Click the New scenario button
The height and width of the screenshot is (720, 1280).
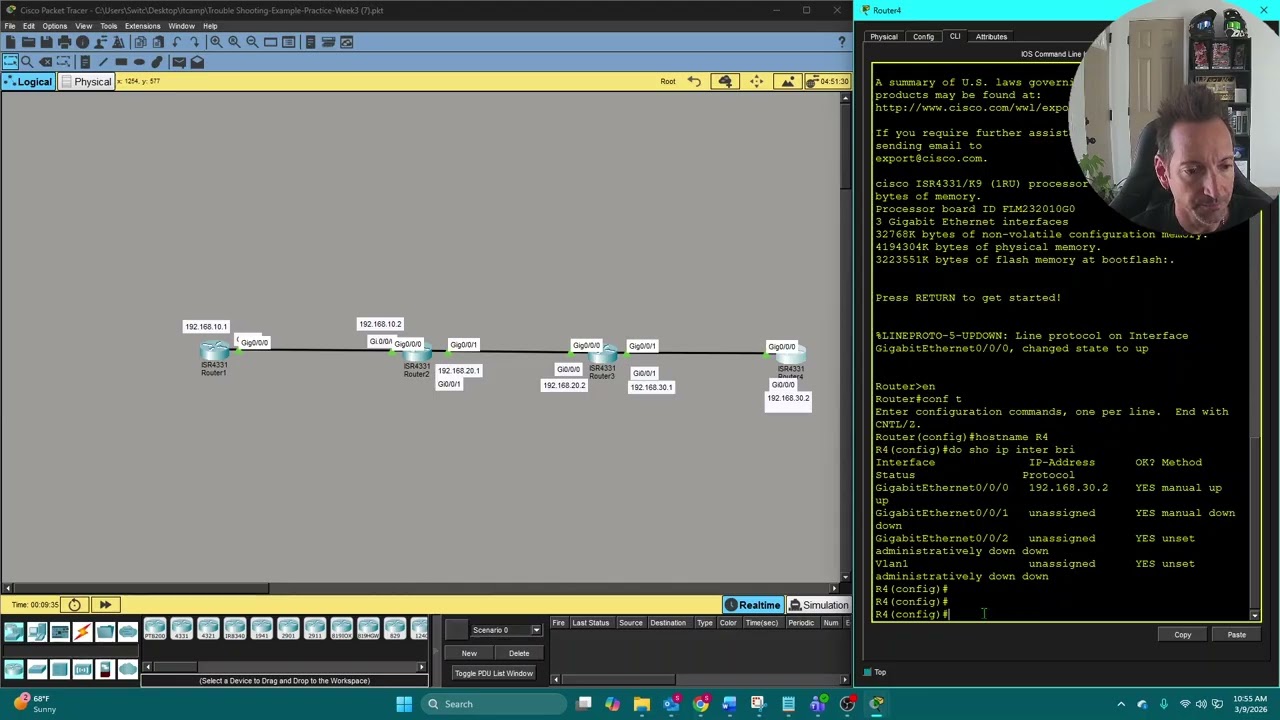pyautogui.click(x=469, y=653)
